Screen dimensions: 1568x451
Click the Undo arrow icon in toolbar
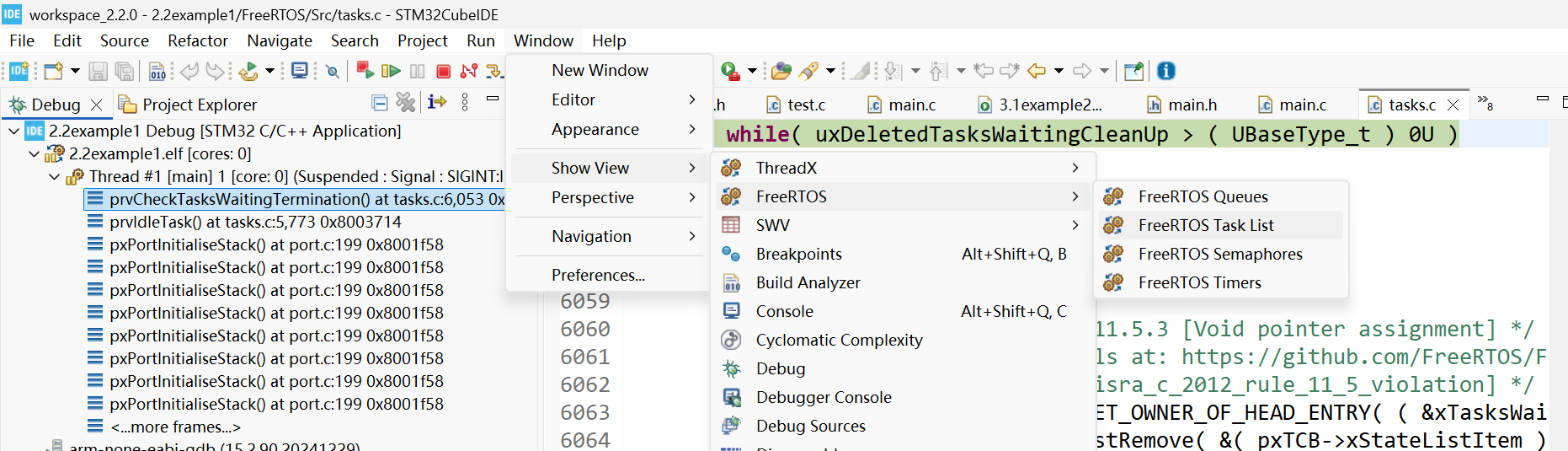point(189,72)
